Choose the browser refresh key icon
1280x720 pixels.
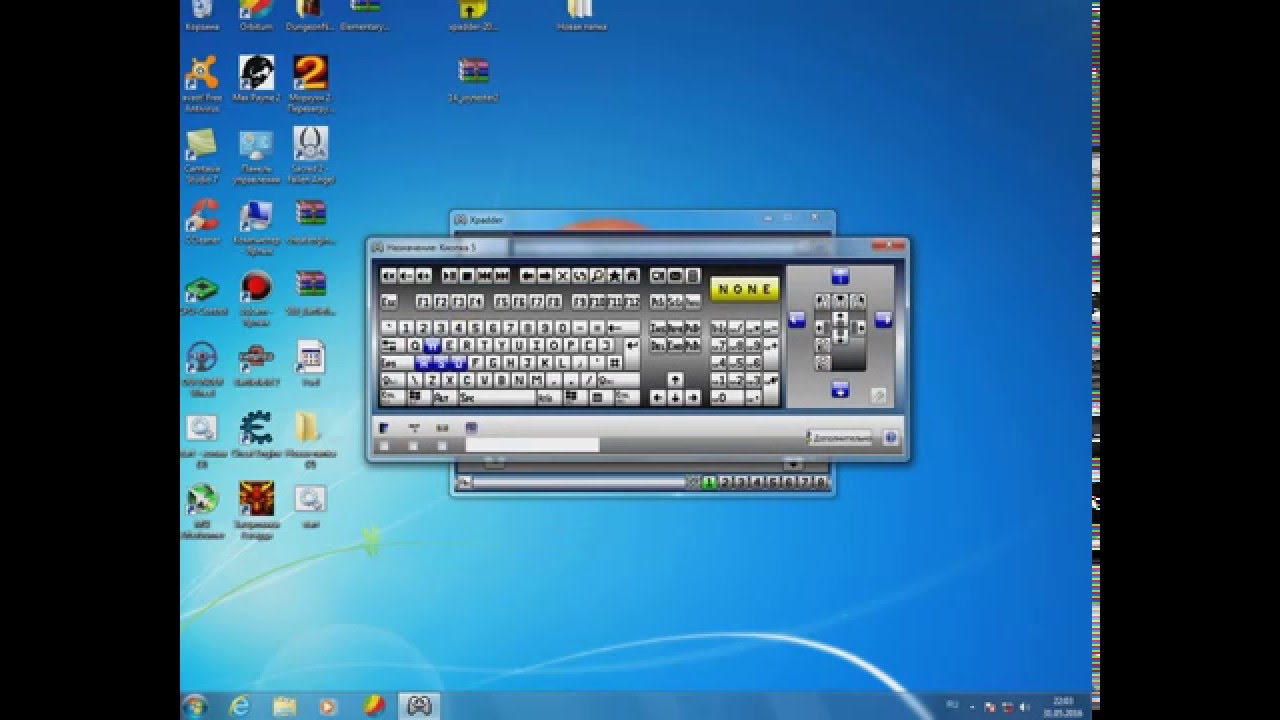click(580, 275)
